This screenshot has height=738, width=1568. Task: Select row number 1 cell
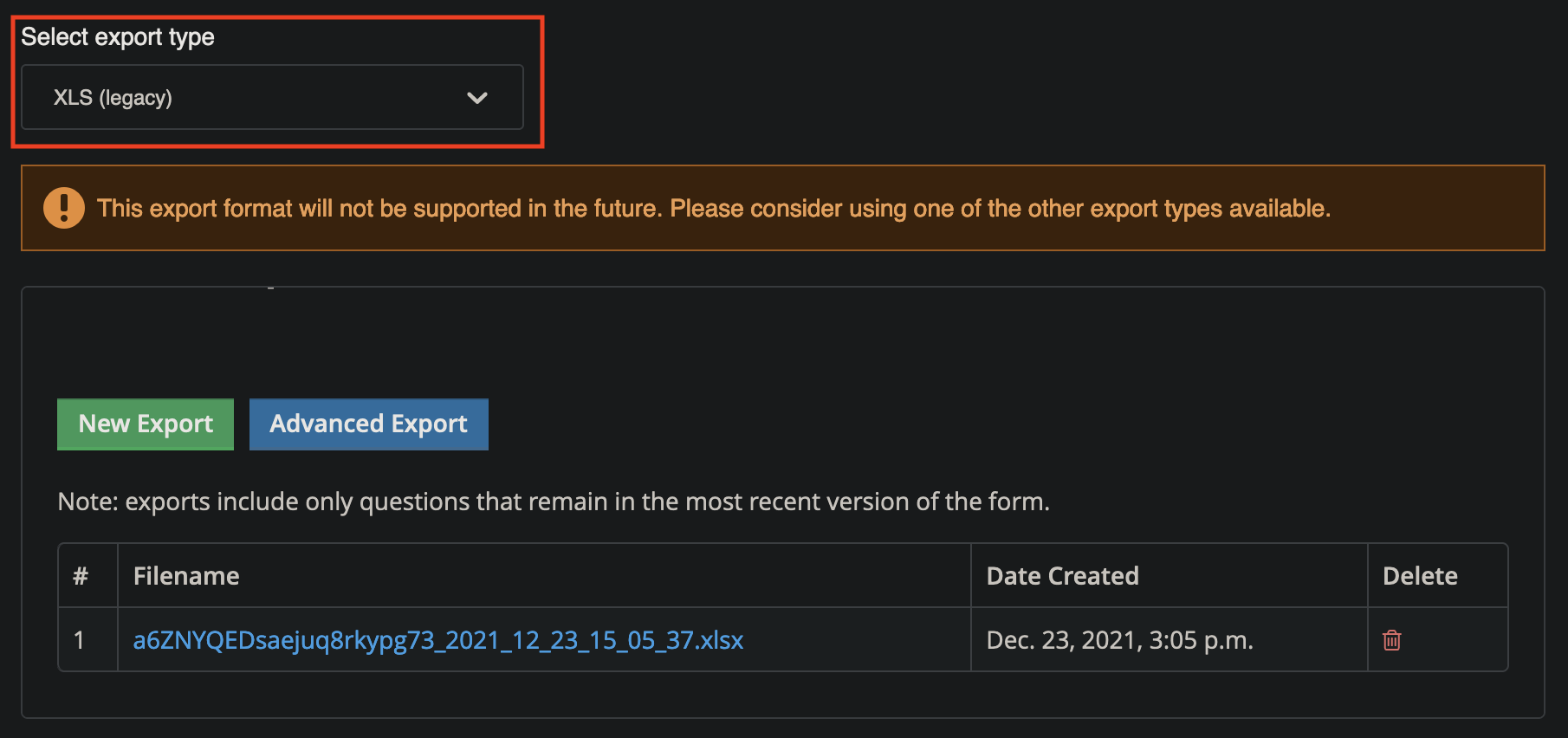tap(80, 640)
